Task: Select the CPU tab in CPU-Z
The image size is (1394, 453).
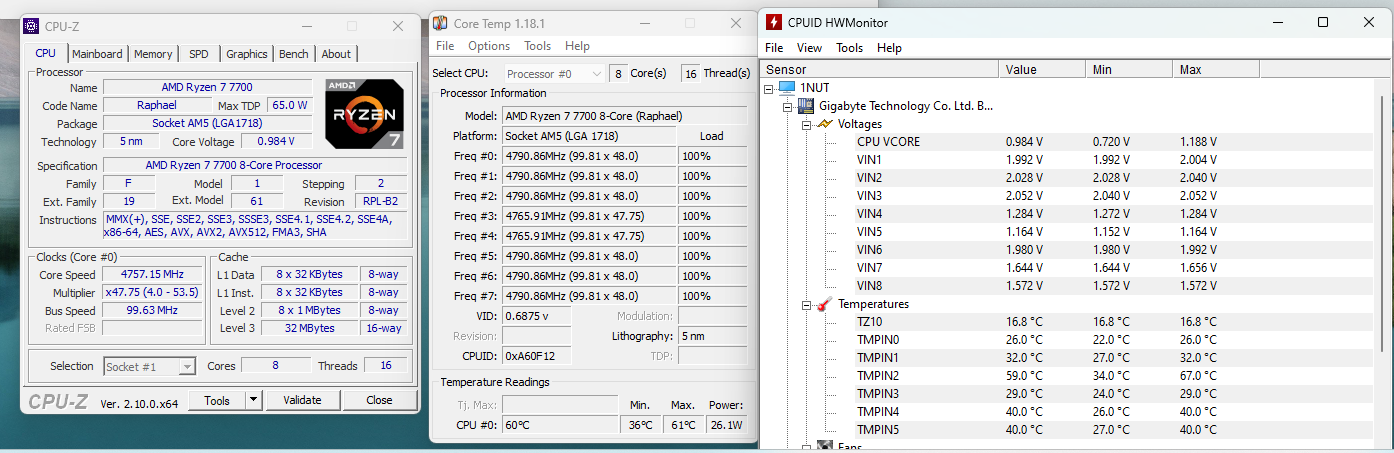Action: (x=46, y=53)
